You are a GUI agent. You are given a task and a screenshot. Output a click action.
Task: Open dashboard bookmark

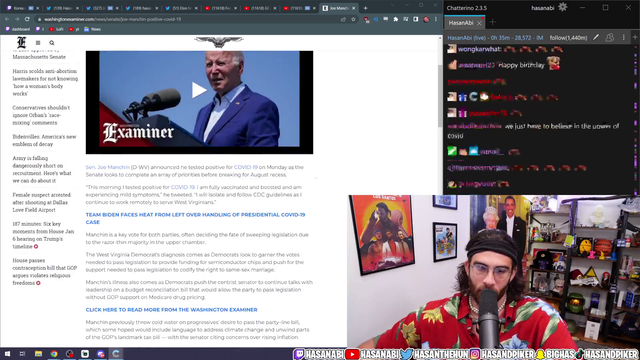click(18, 29)
